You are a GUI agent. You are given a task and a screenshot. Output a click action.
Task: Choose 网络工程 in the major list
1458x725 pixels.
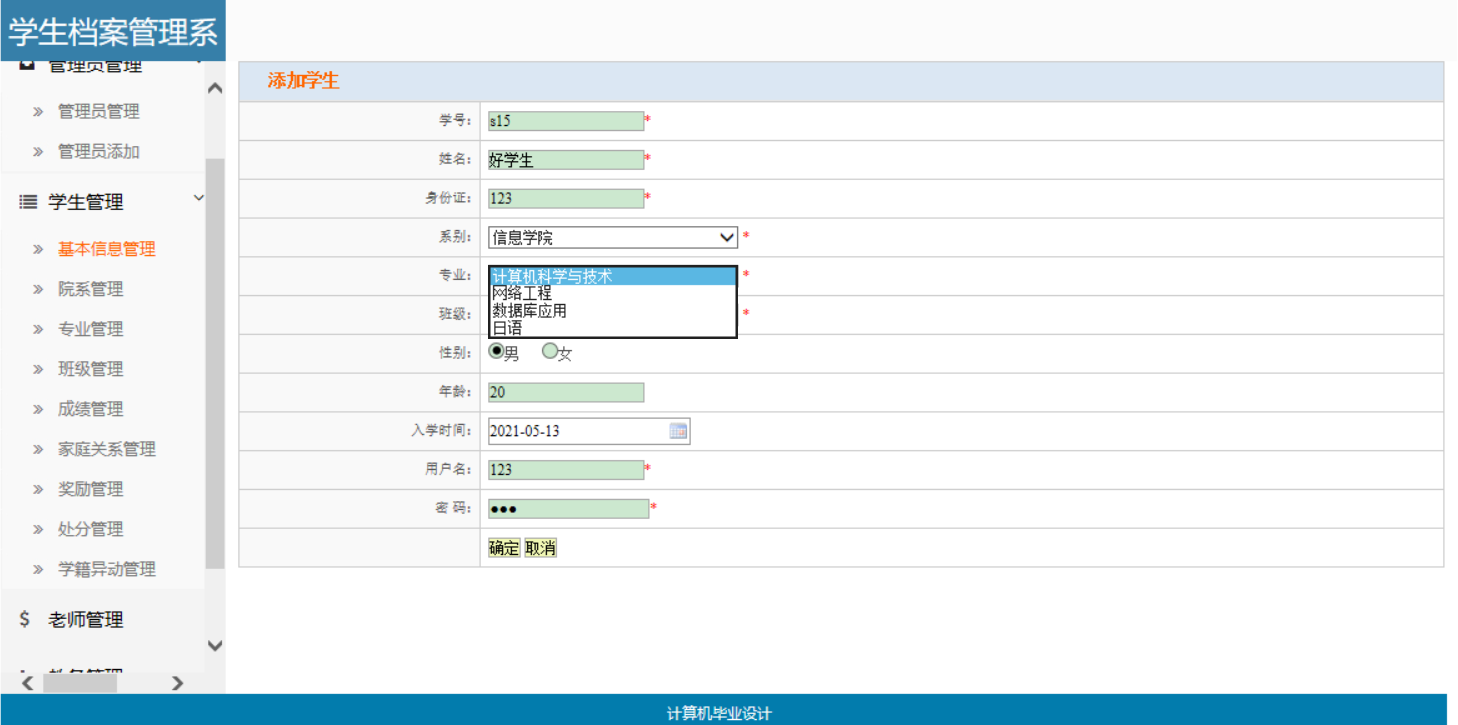click(613, 294)
